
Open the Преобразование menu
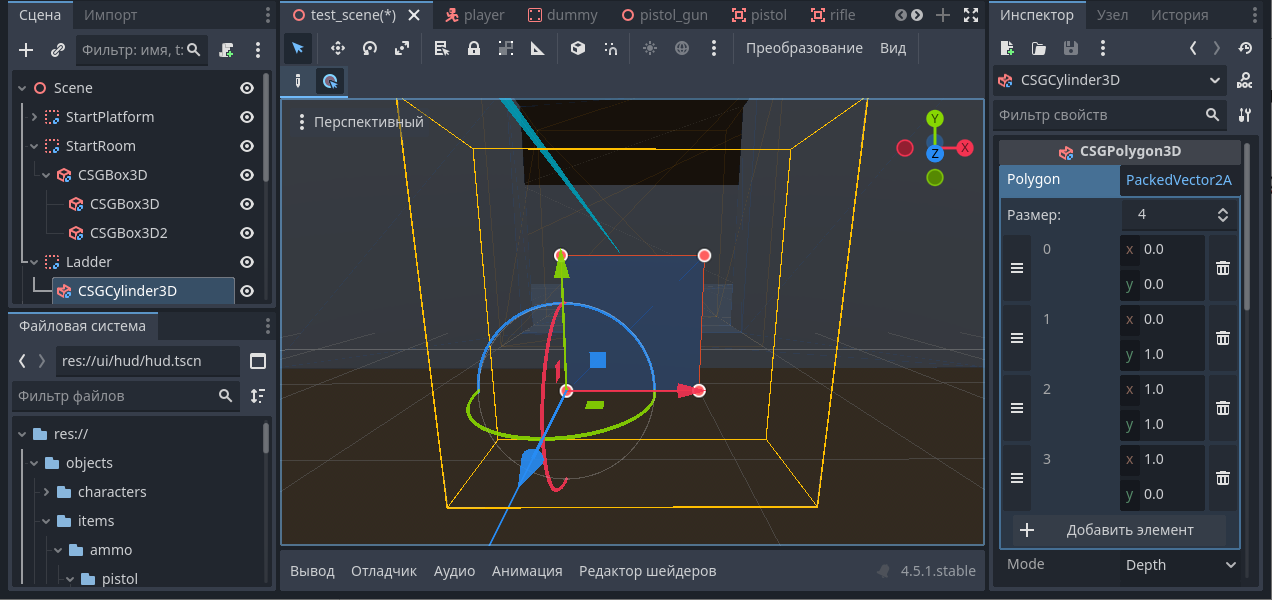(x=804, y=48)
